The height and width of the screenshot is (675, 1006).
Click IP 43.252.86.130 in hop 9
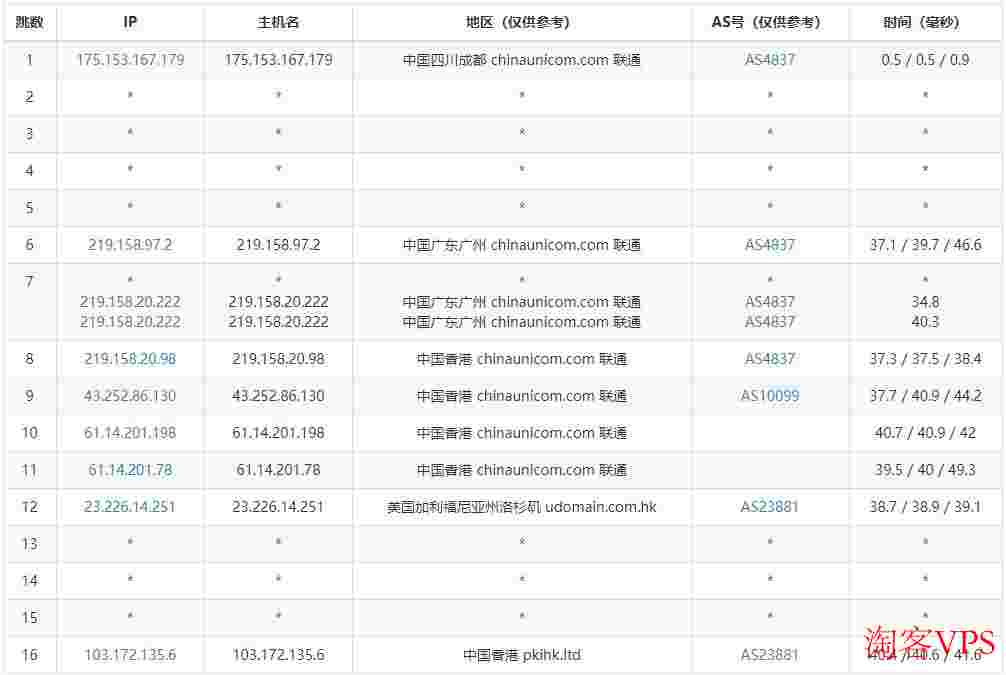point(130,397)
